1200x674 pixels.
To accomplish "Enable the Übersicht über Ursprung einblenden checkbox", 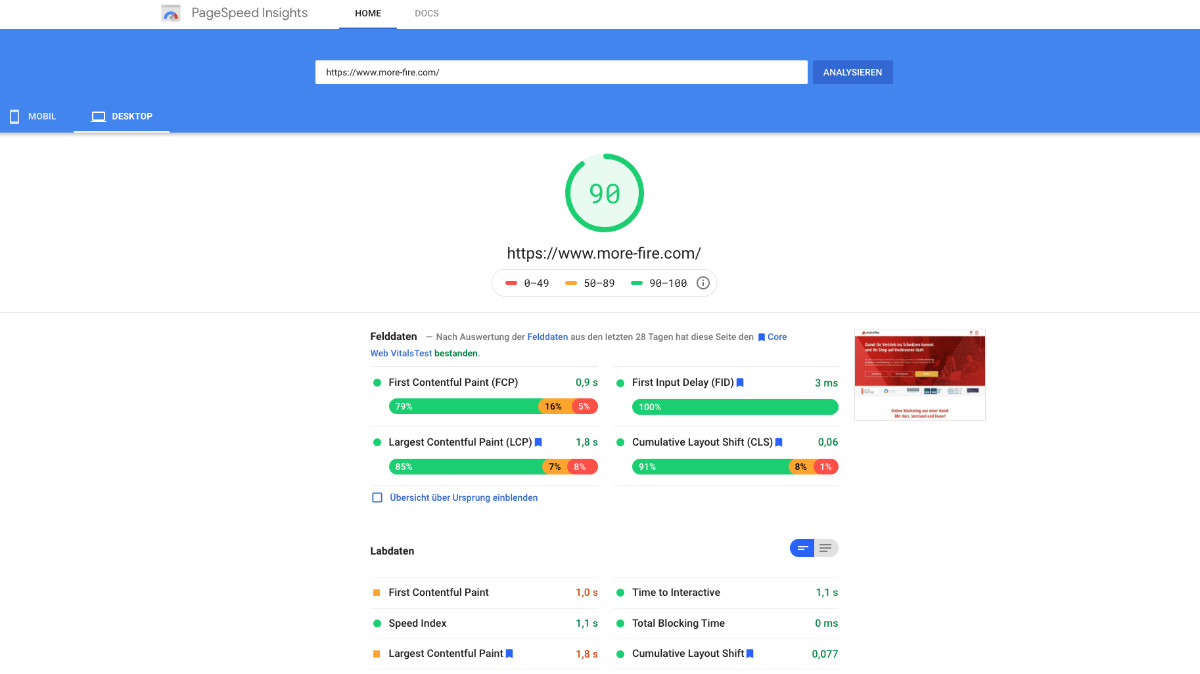I will tap(377, 497).
